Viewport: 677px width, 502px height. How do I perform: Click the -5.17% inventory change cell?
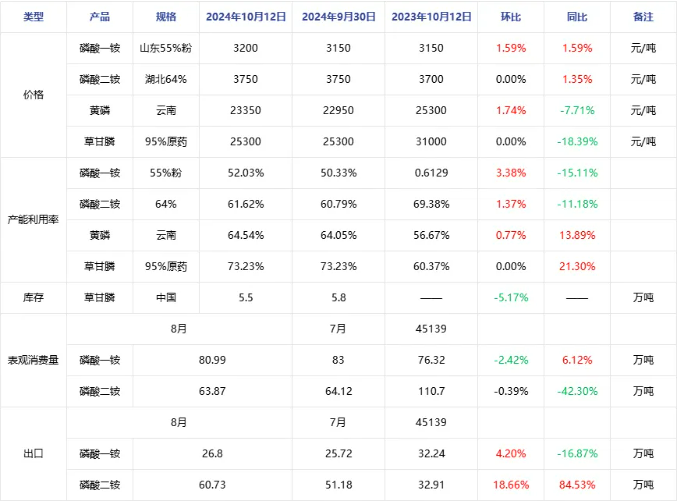(x=511, y=298)
